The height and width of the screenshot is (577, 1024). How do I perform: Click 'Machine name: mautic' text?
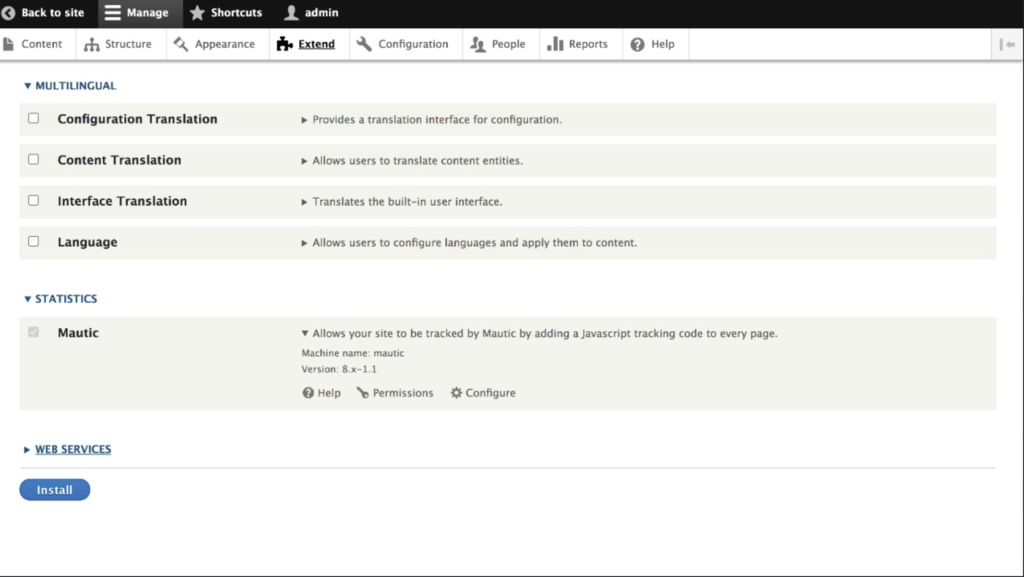tap(353, 353)
